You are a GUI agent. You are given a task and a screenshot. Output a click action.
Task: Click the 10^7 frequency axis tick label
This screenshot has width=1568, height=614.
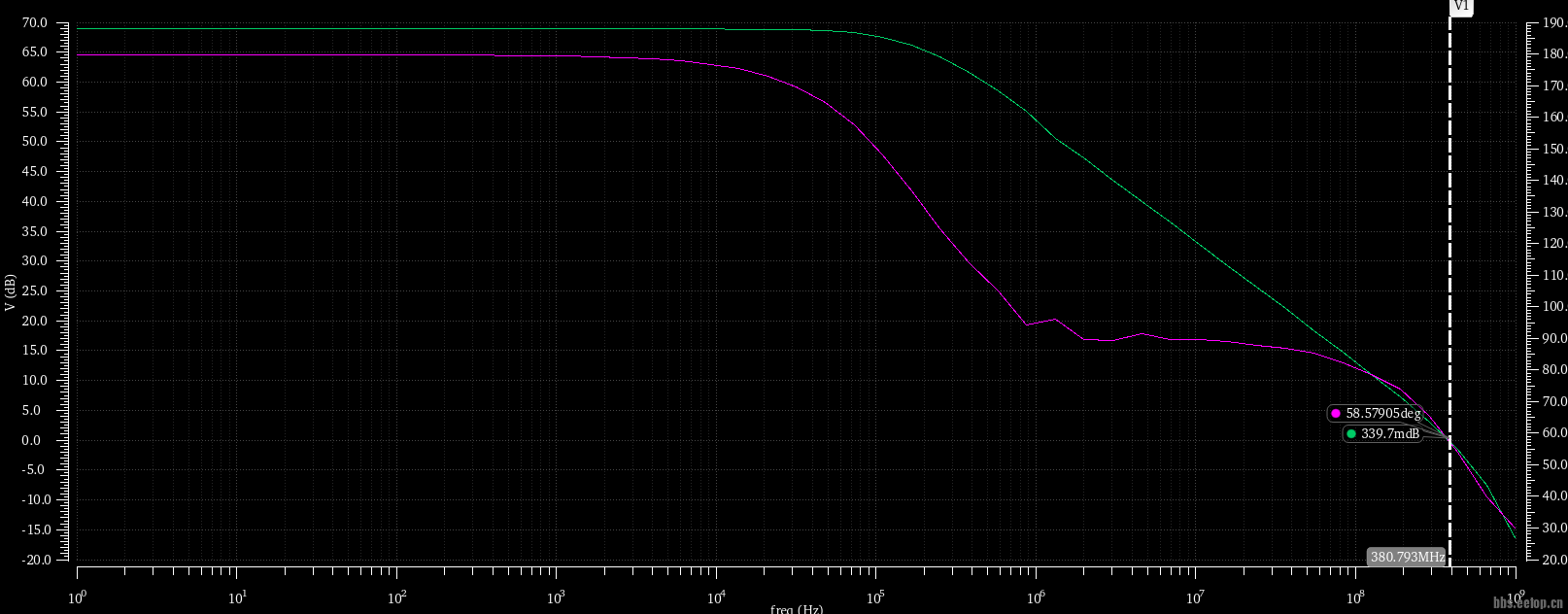coord(1196,597)
